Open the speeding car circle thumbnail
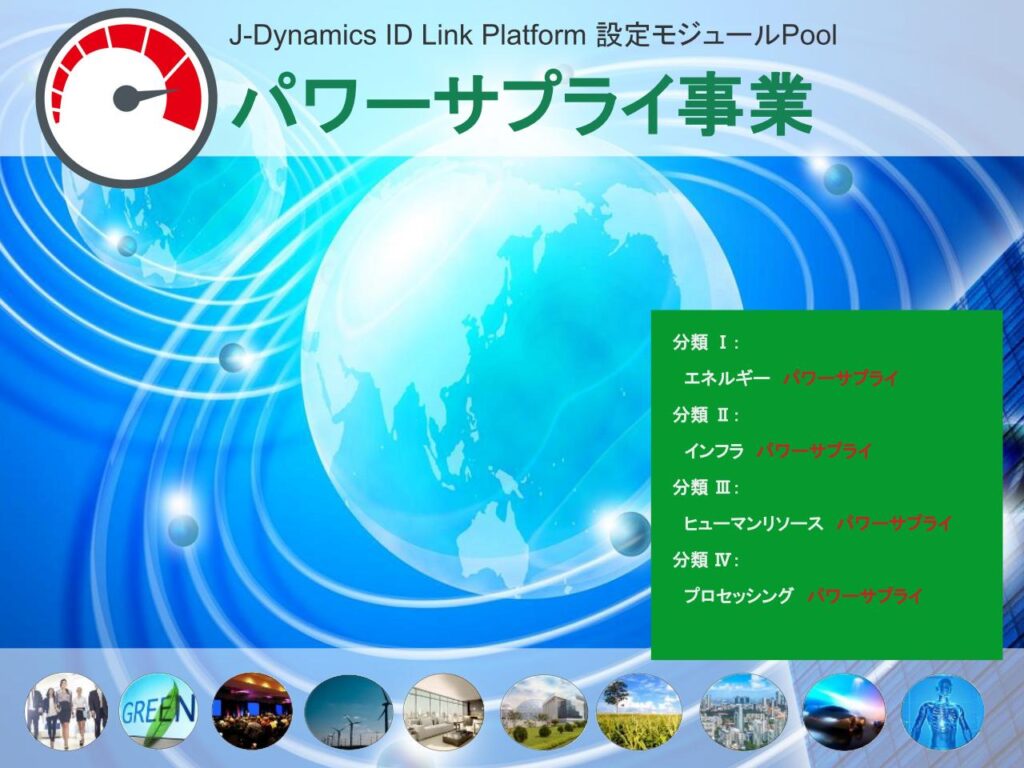The width and height of the screenshot is (1024, 768). click(x=844, y=712)
